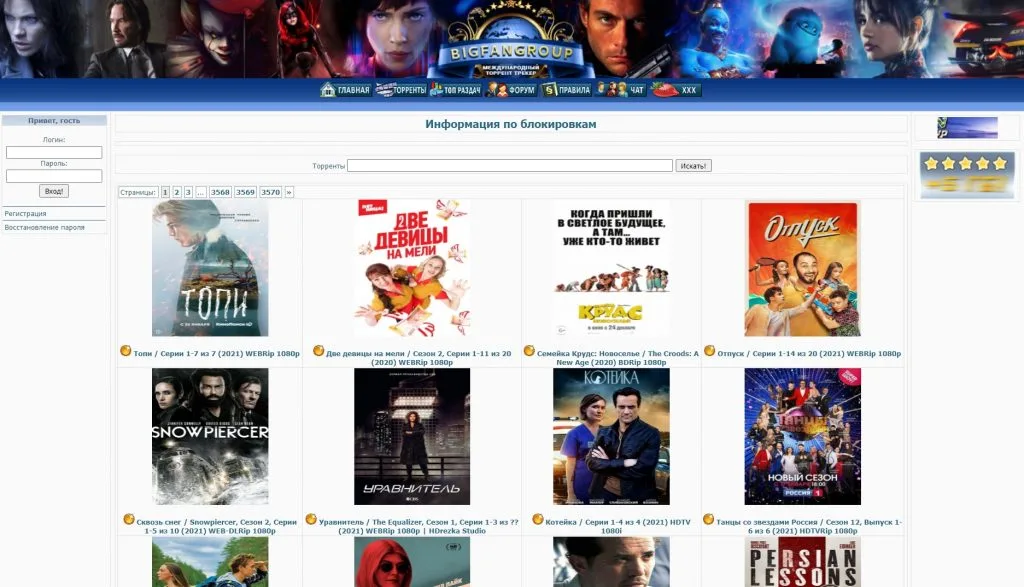The height and width of the screenshot is (587, 1024).
Task: Click the » next pages button
Action: tap(289, 192)
